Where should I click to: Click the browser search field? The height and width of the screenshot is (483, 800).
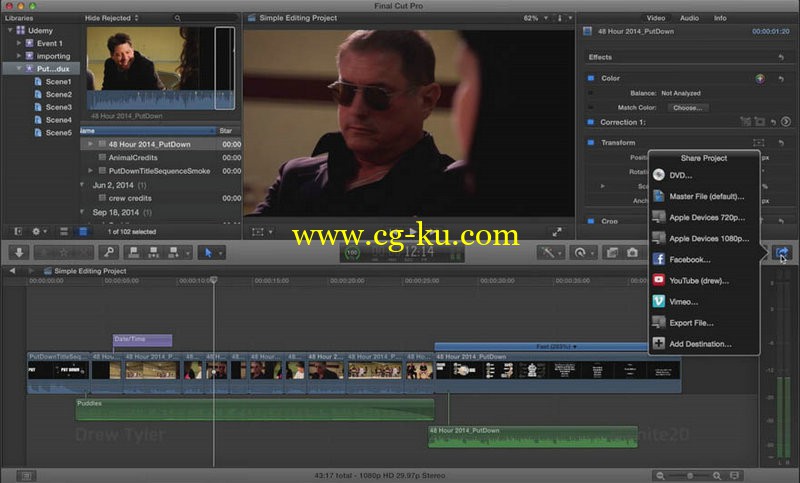point(206,18)
